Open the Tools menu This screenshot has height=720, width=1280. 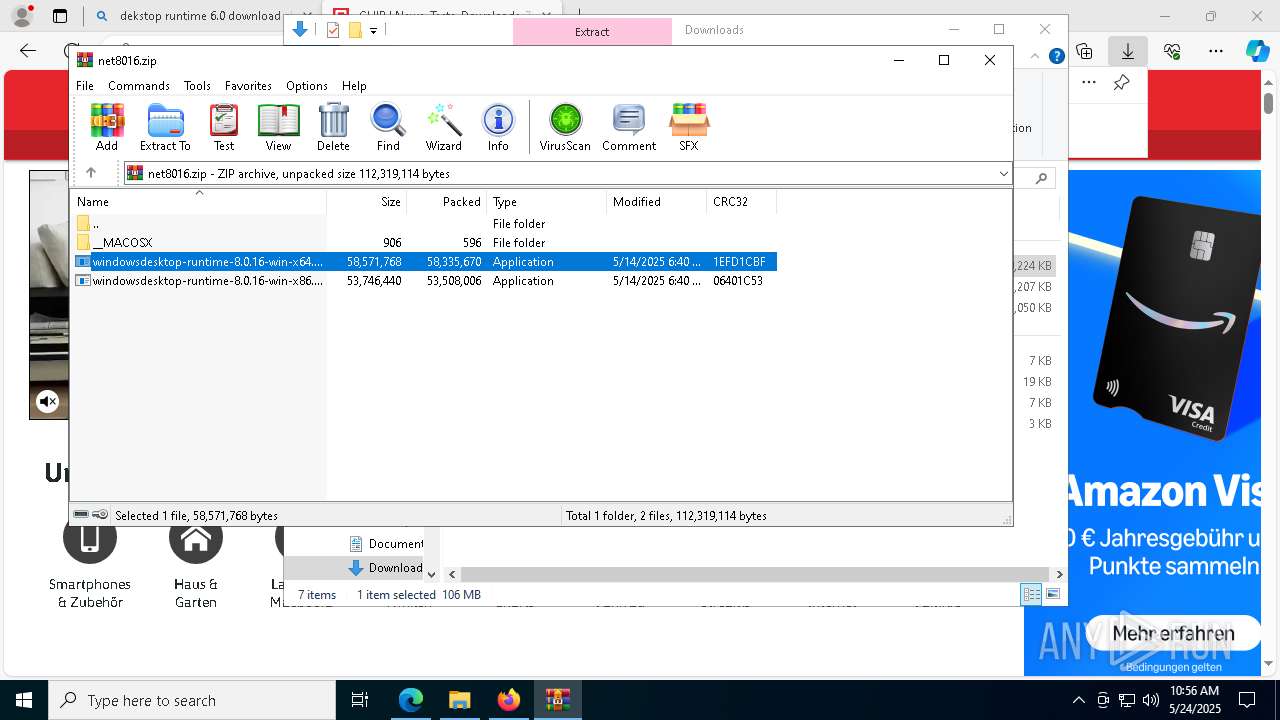pyautogui.click(x=197, y=86)
